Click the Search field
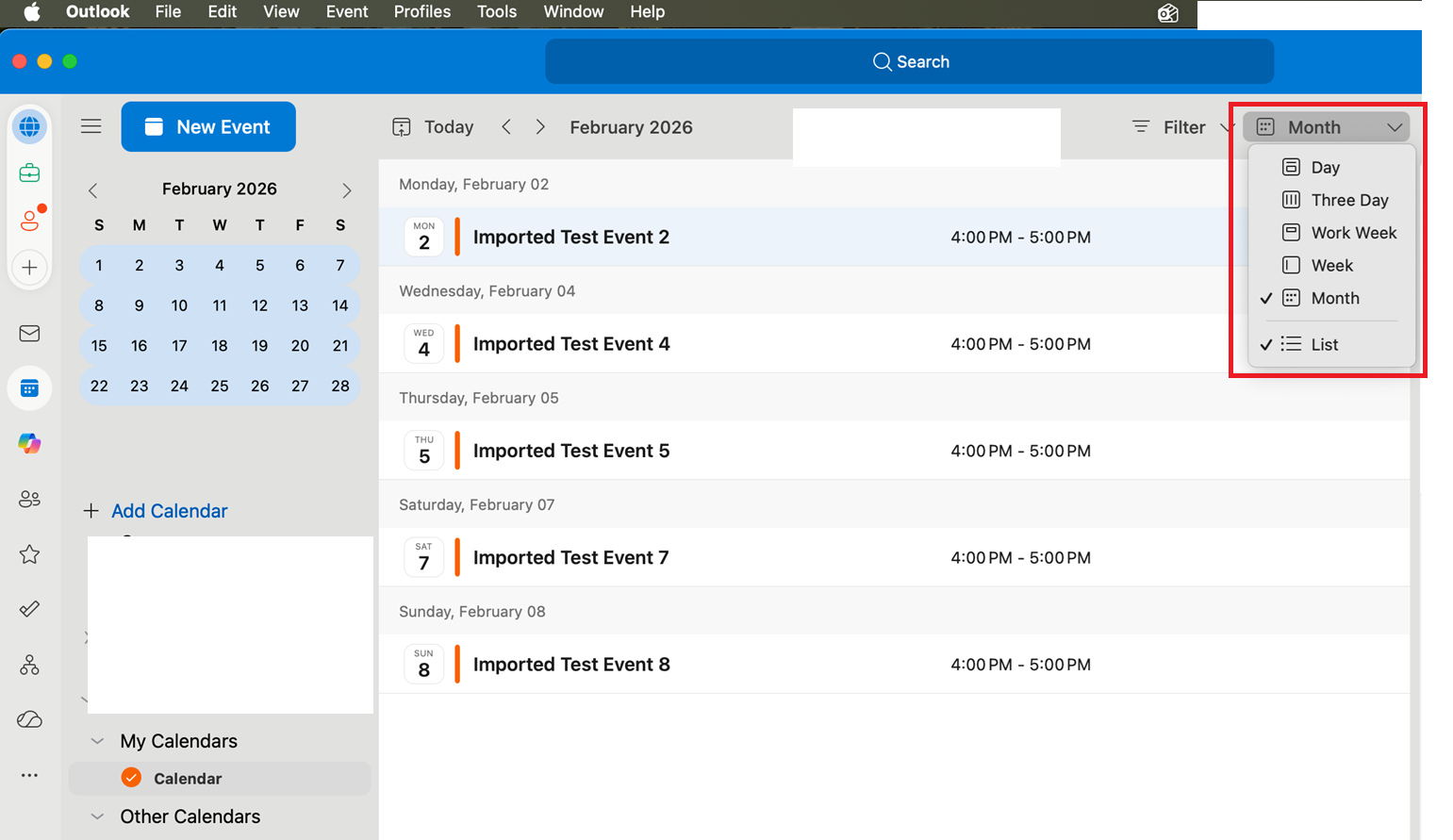 (x=909, y=61)
